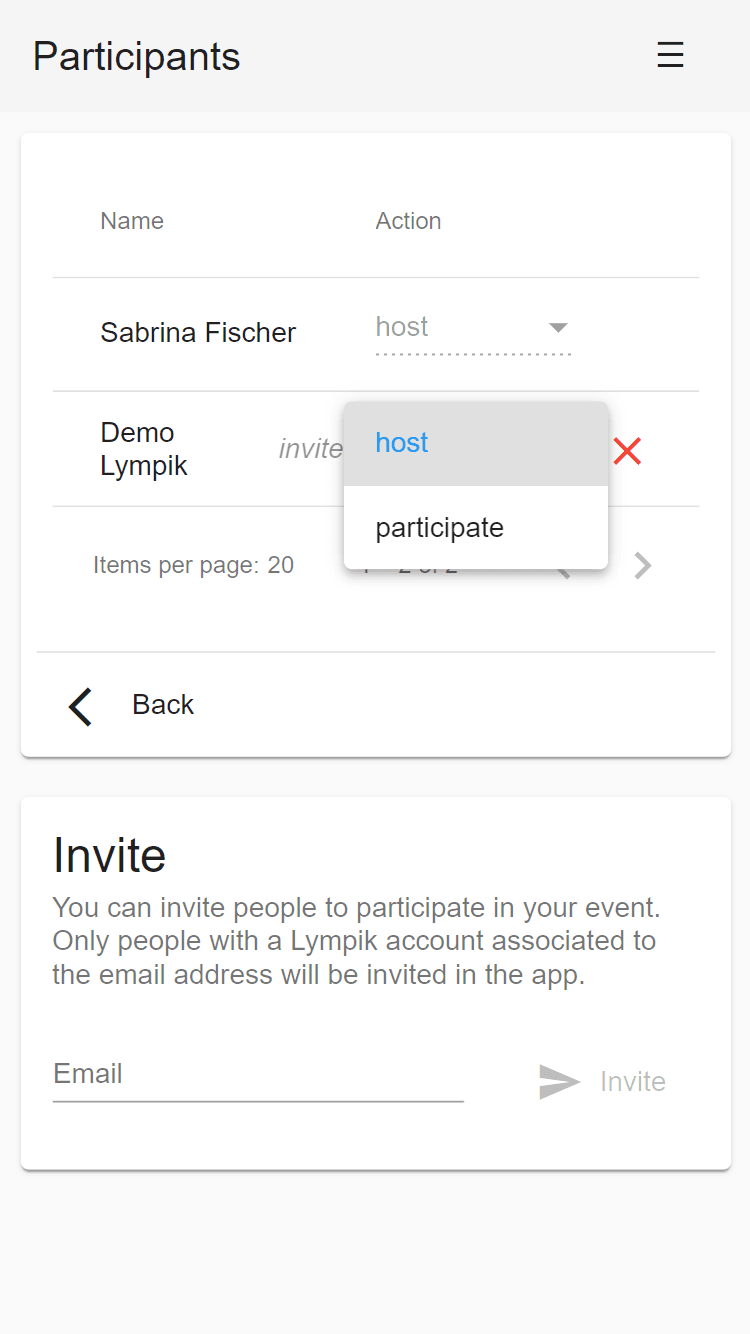Image resolution: width=750 pixels, height=1334 pixels.
Task: Choose the participate option
Action: pos(476,527)
